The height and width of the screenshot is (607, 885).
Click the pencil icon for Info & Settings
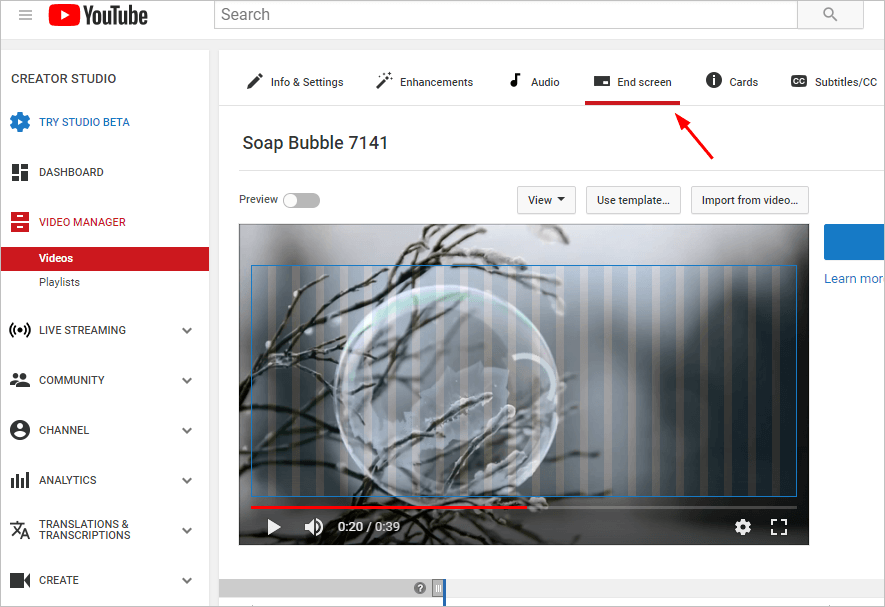[x=255, y=81]
